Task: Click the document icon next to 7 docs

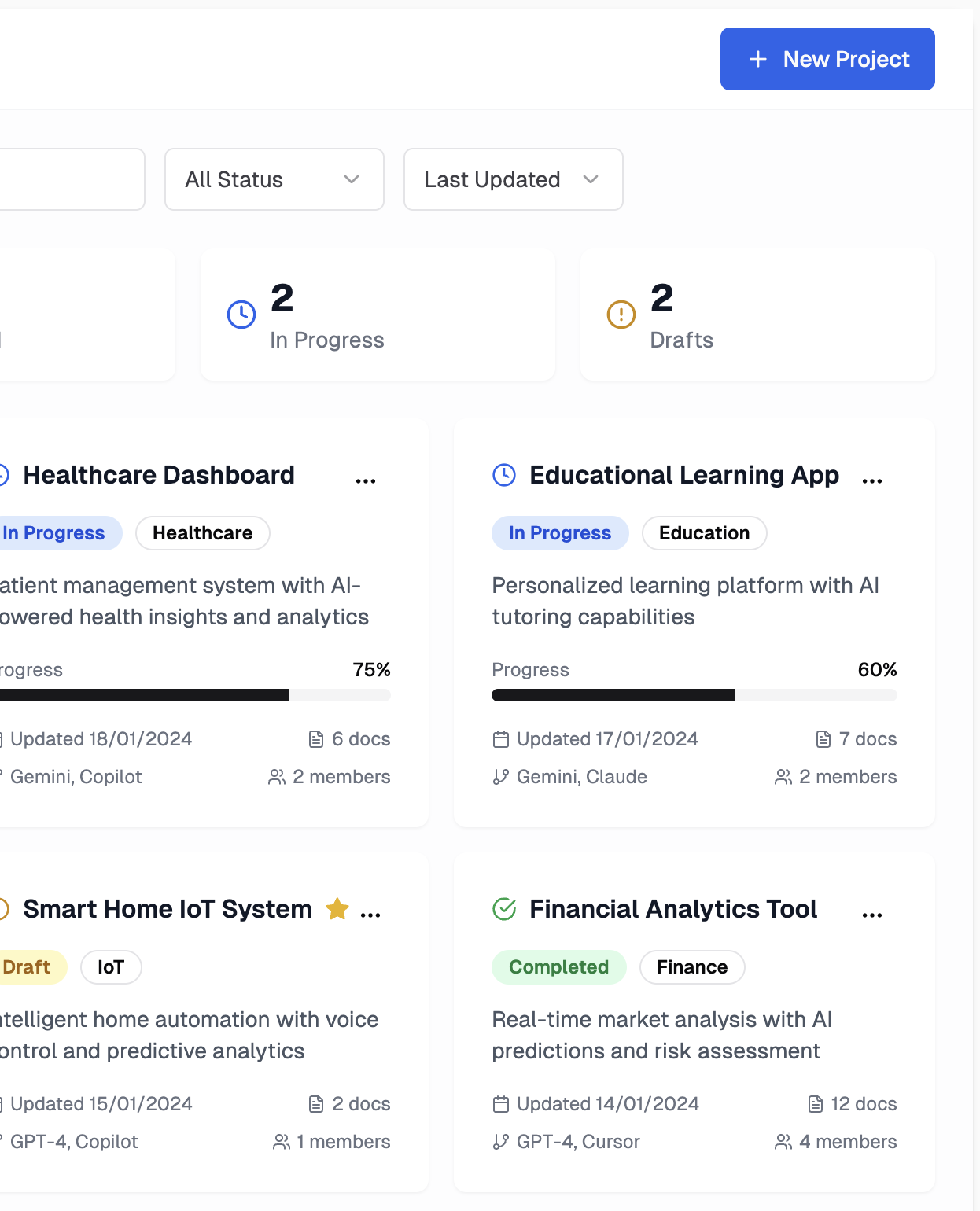Action: (x=823, y=739)
